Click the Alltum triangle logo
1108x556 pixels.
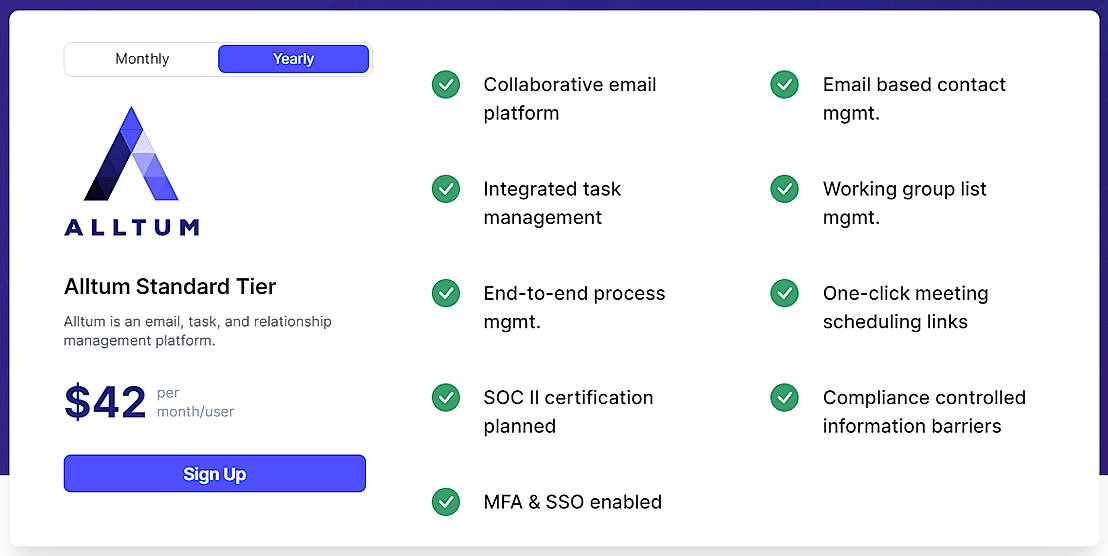(x=131, y=153)
